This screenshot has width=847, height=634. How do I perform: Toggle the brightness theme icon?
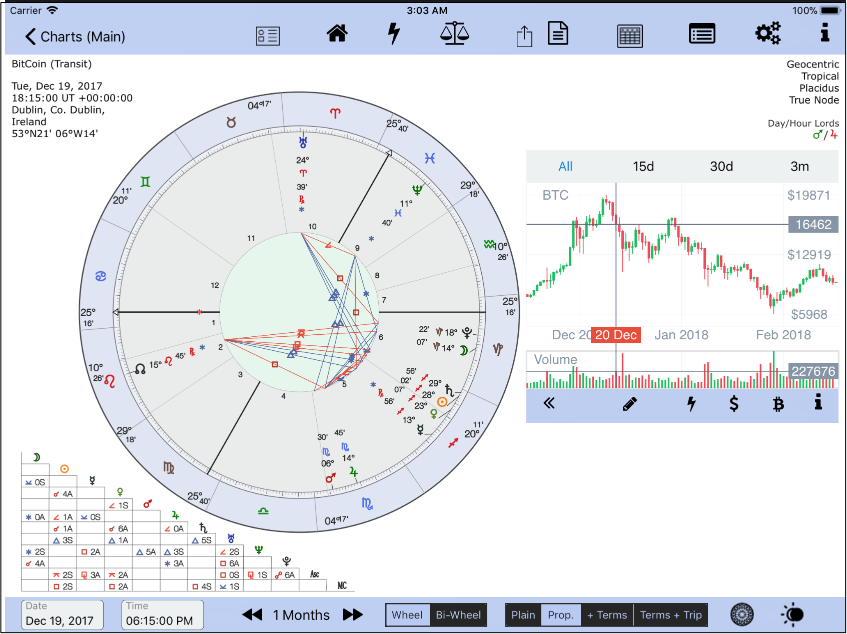tap(793, 614)
